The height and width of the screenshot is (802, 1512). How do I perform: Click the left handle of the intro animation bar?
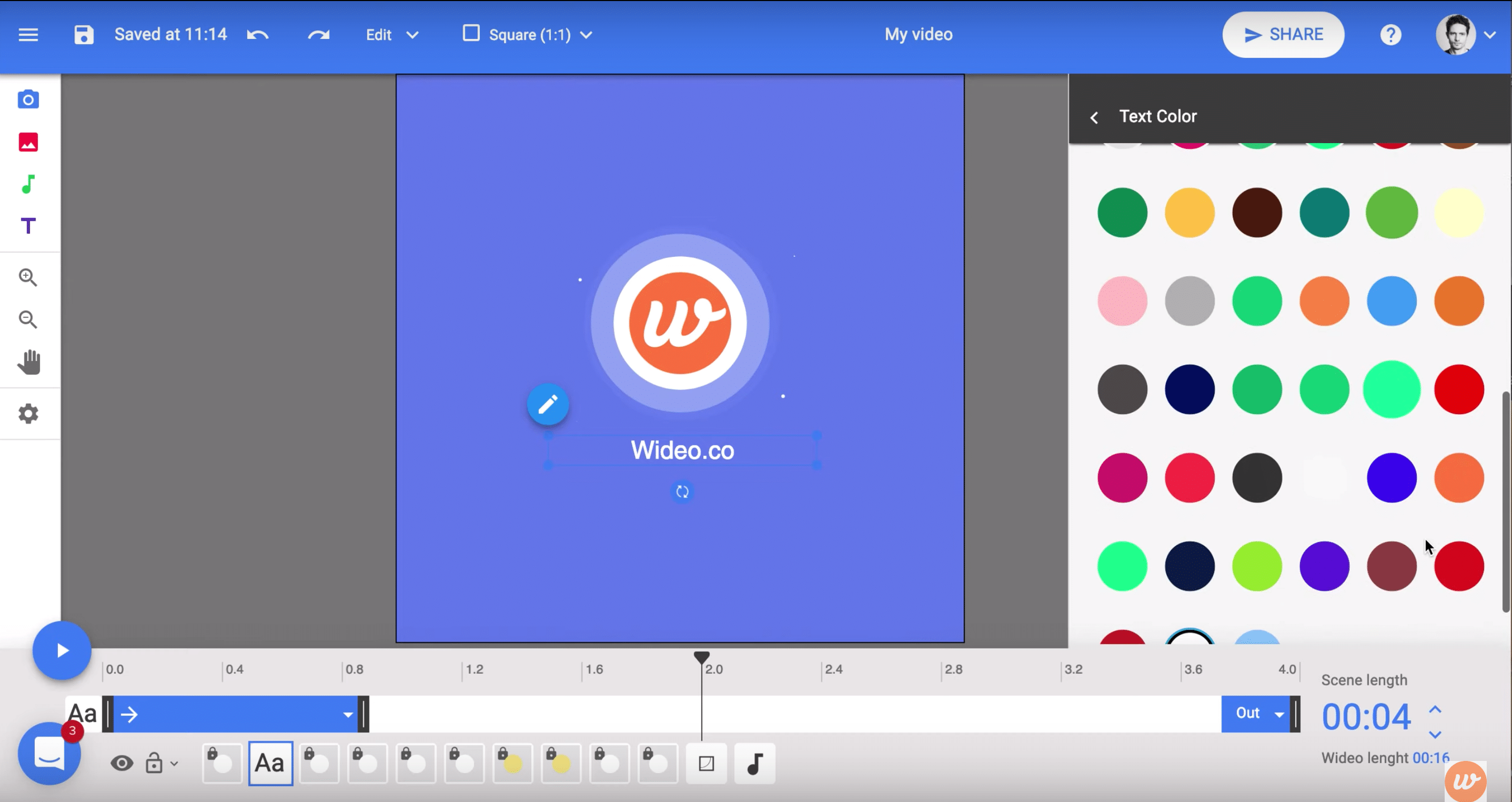point(108,715)
